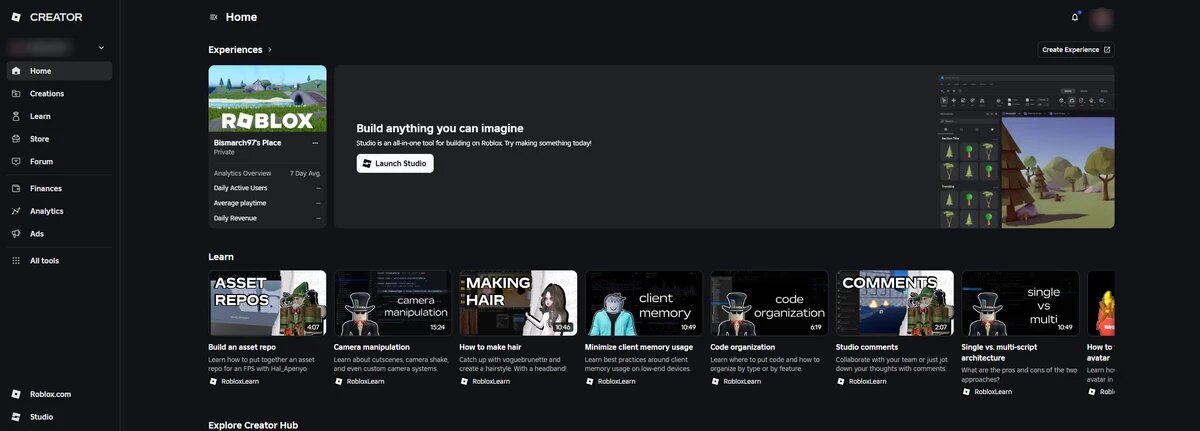Open Minimize client memory usage title
This screenshot has height=431, width=1200.
coord(639,347)
